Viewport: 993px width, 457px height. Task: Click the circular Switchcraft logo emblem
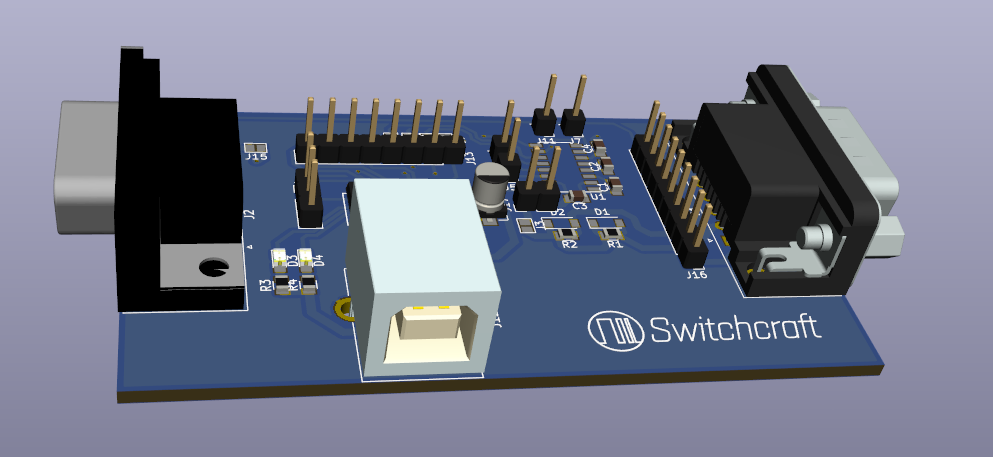tap(616, 330)
